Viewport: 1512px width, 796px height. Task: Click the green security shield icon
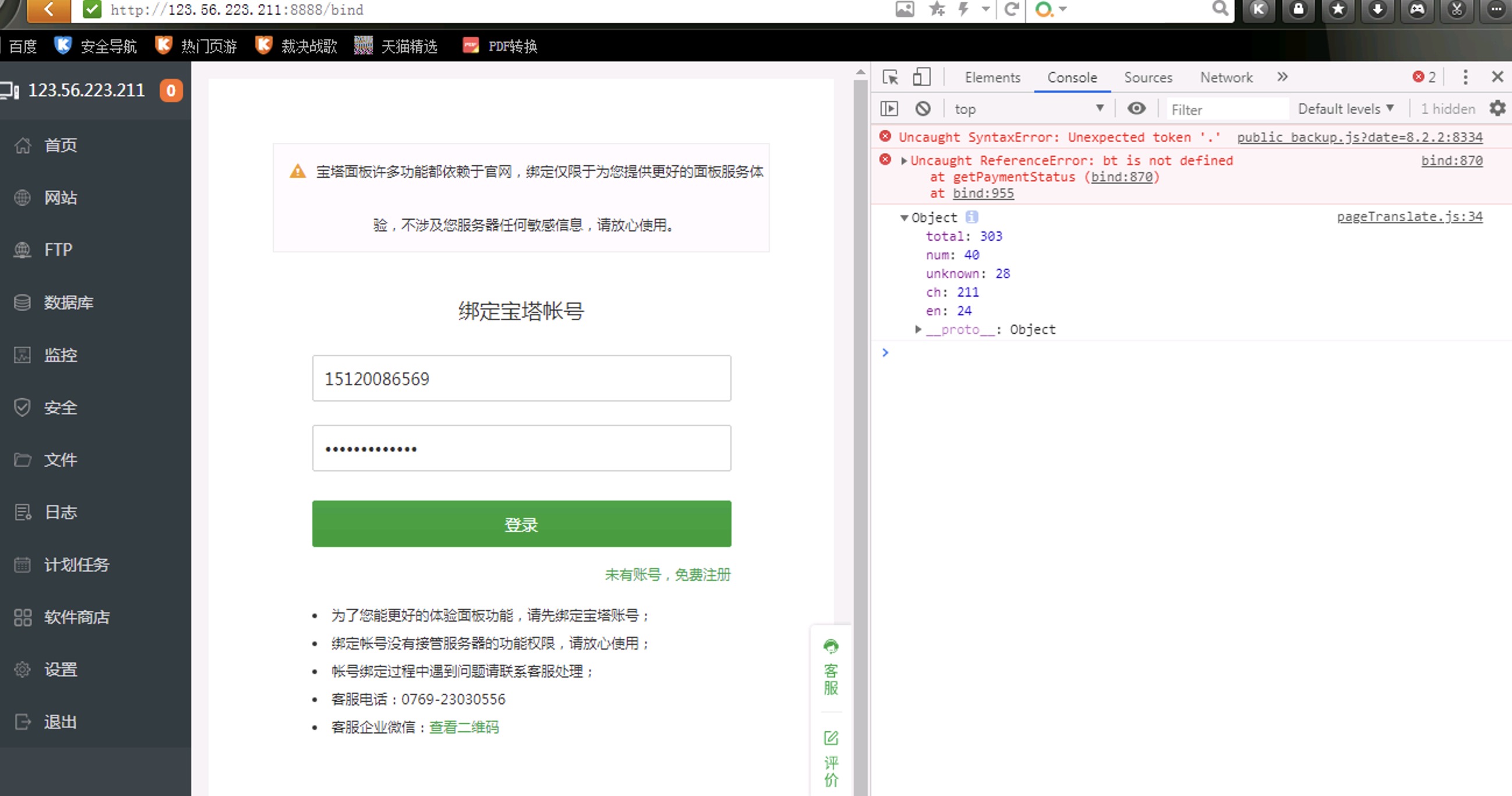[x=92, y=9]
